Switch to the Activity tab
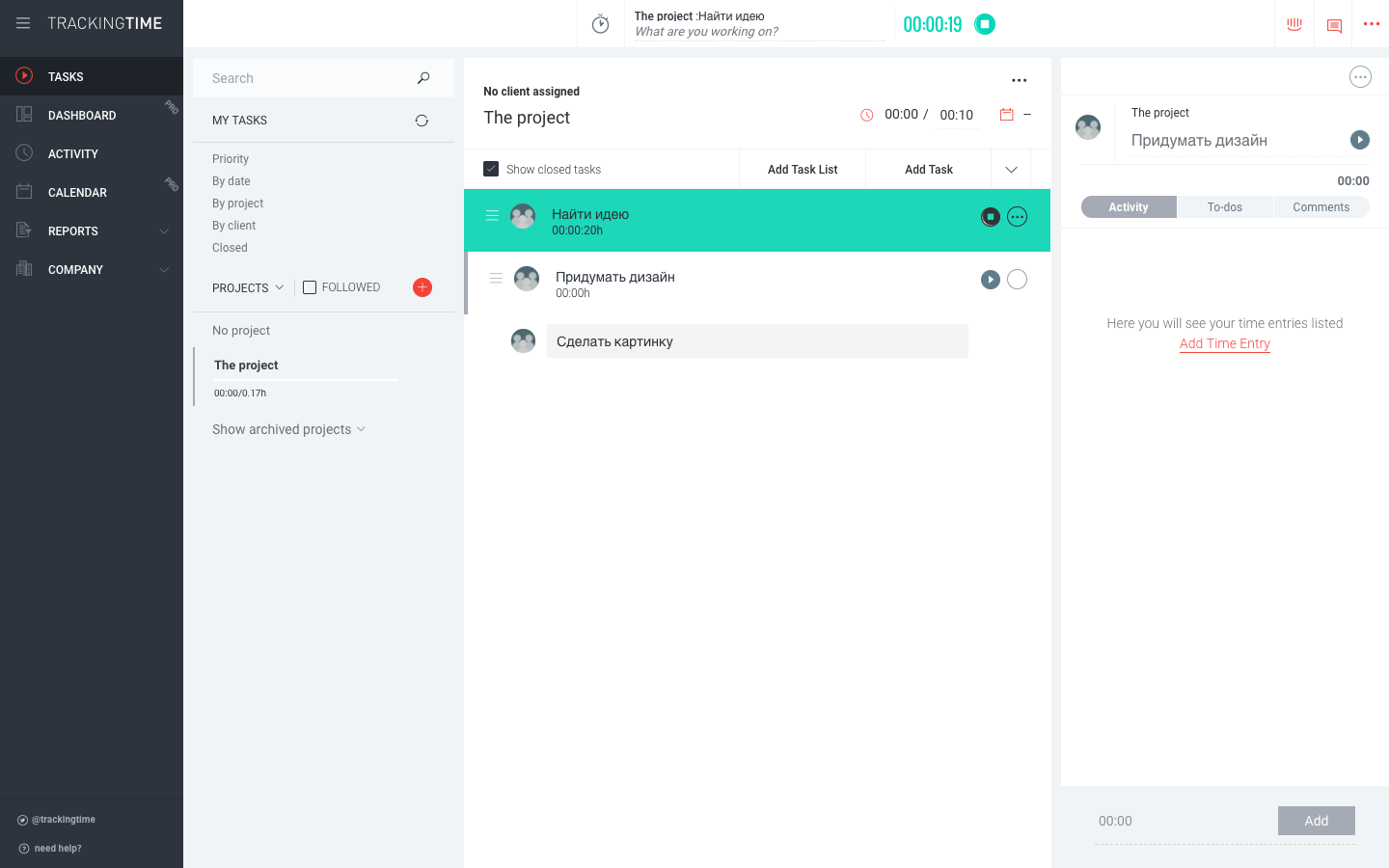 1129,207
